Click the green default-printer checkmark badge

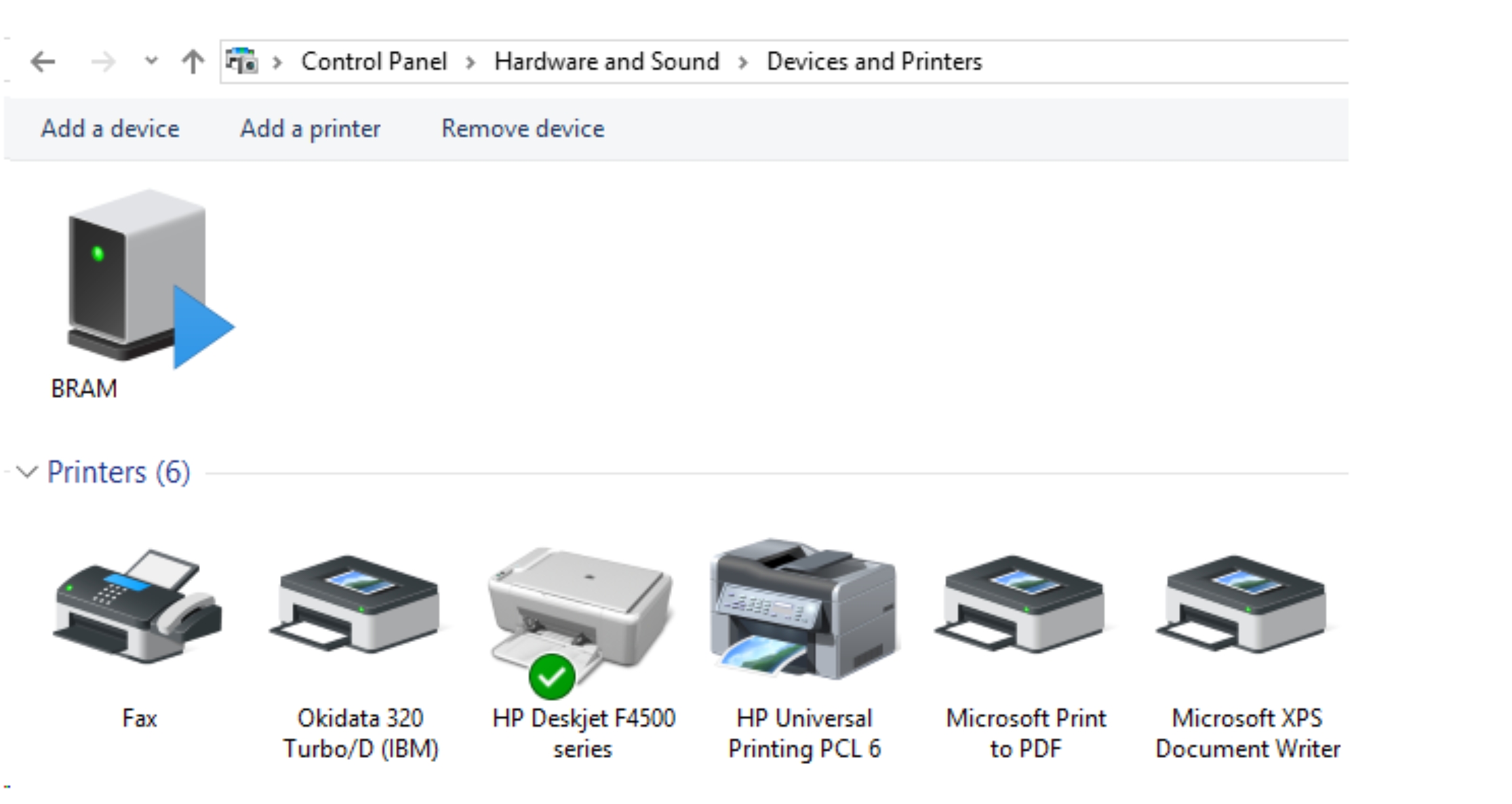552,677
